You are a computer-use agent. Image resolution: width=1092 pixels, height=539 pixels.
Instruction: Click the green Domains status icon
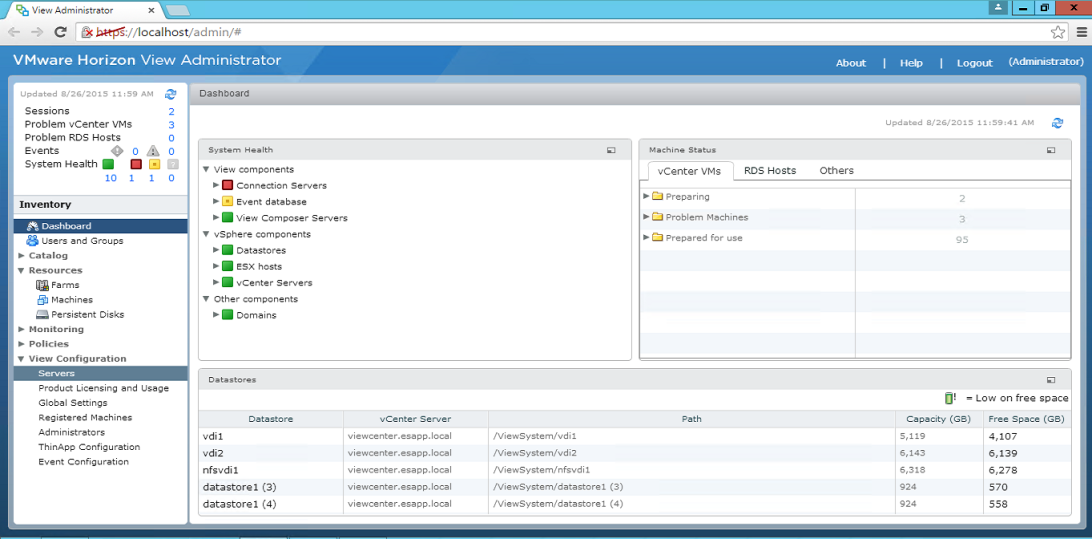pyautogui.click(x=227, y=315)
